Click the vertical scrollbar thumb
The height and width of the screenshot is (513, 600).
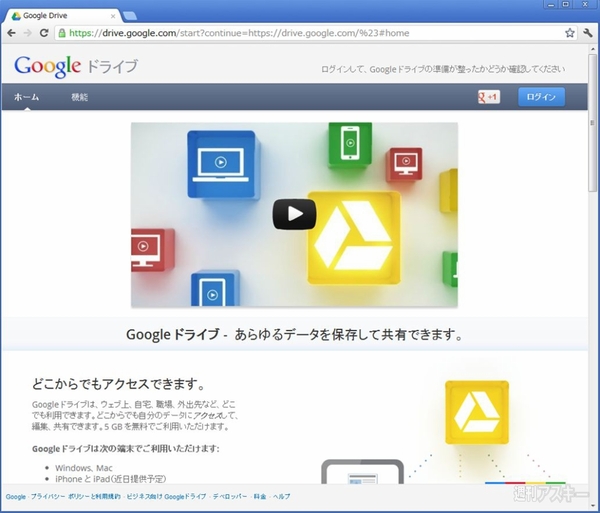592,122
